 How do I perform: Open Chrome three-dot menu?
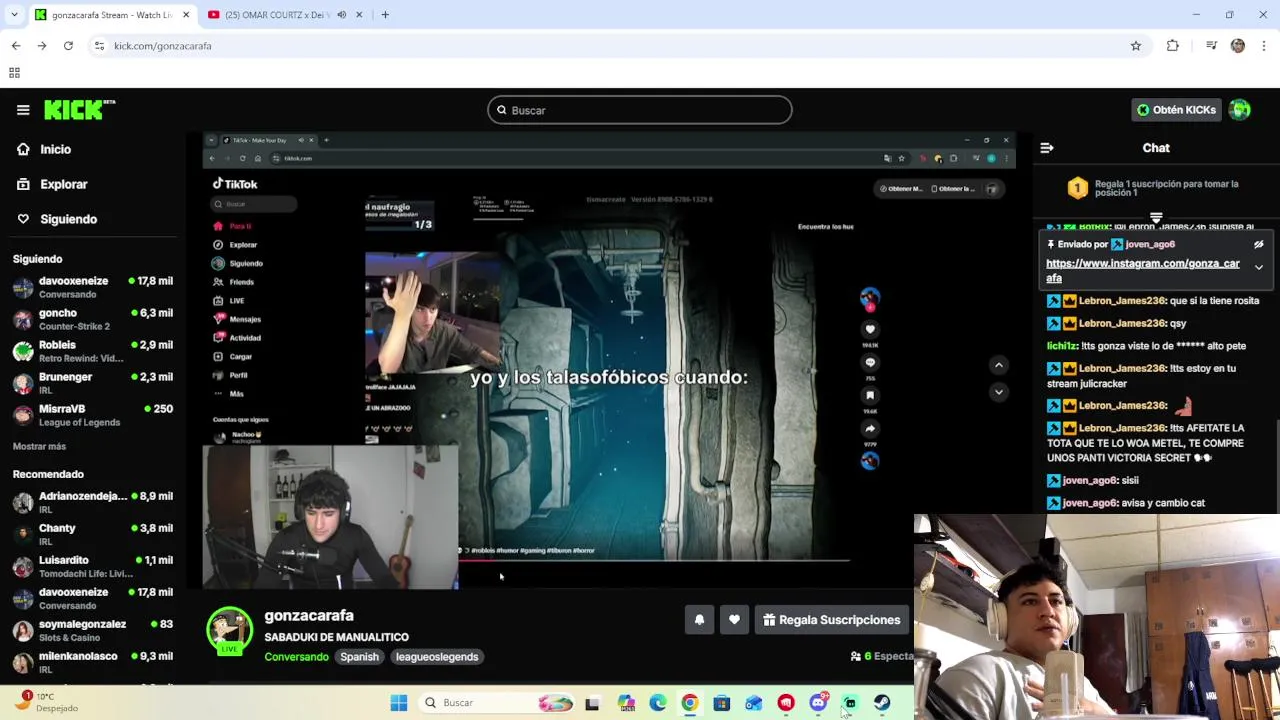[1264, 46]
